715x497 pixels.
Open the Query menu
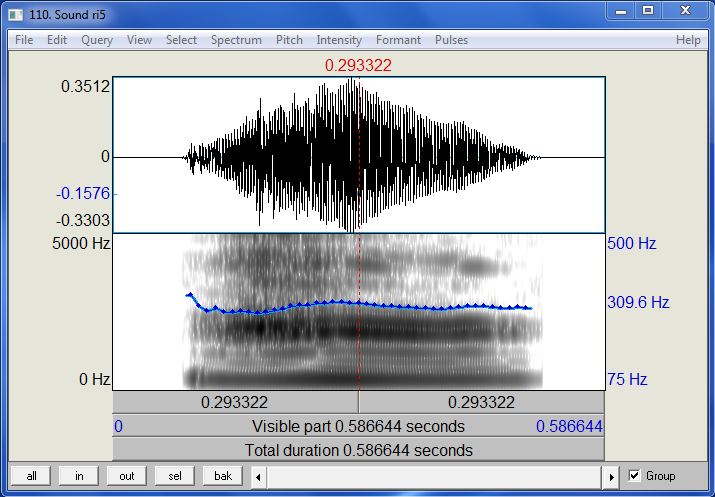pyautogui.click(x=97, y=40)
